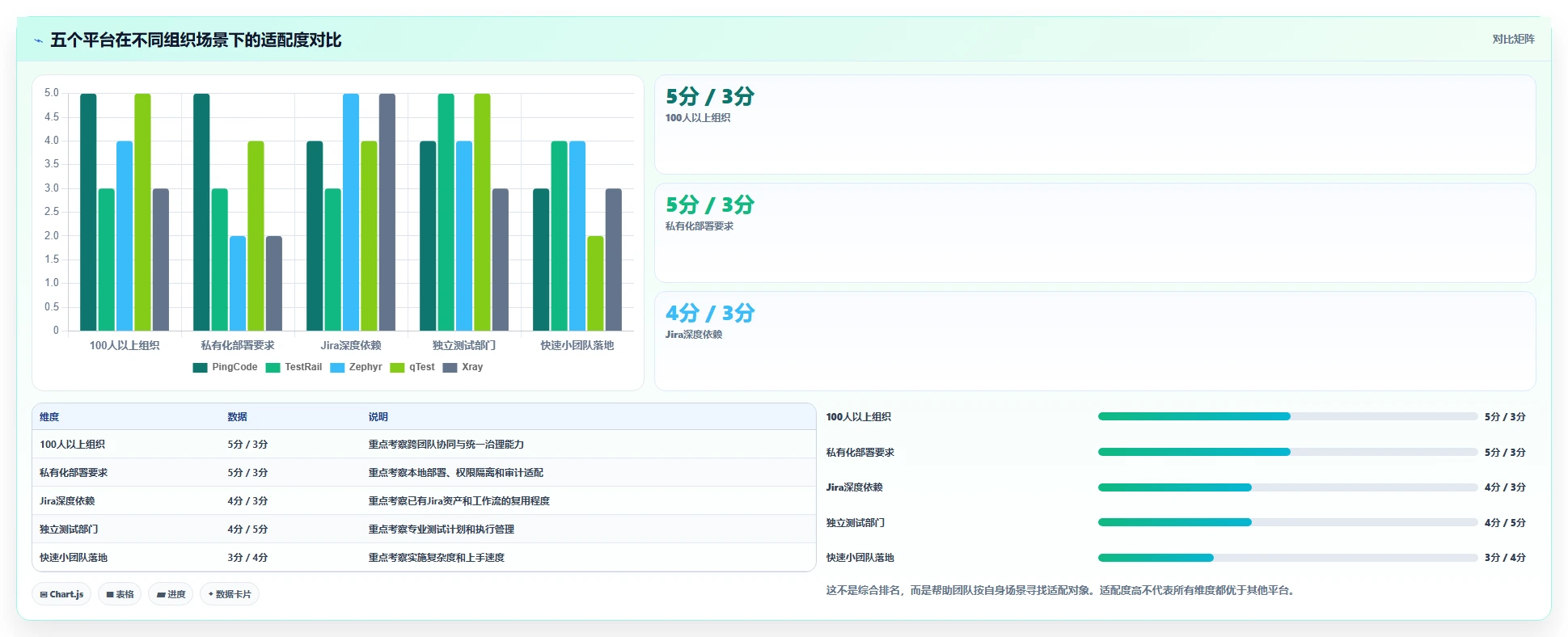1568x637 pixels.
Task: Click the Zephyr bar in 100人以上组织 group
Action: pos(125,236)
